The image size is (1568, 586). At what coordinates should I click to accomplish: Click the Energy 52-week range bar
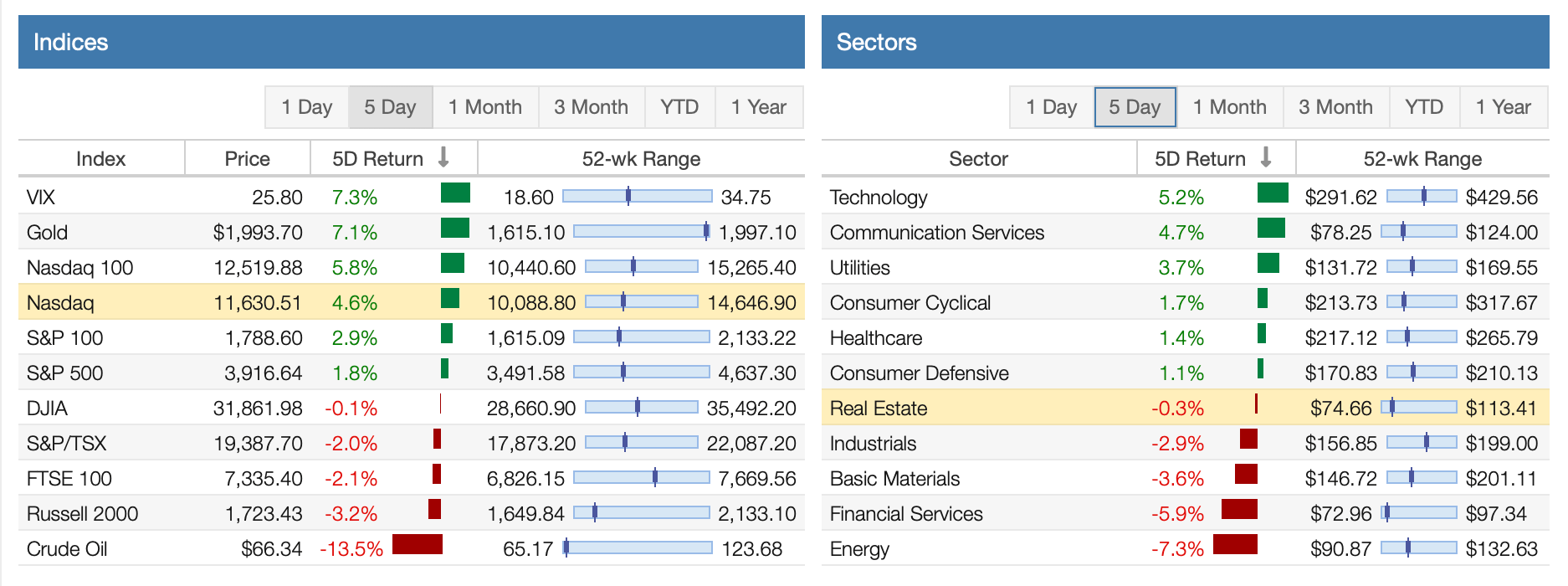coord(1419,547)
